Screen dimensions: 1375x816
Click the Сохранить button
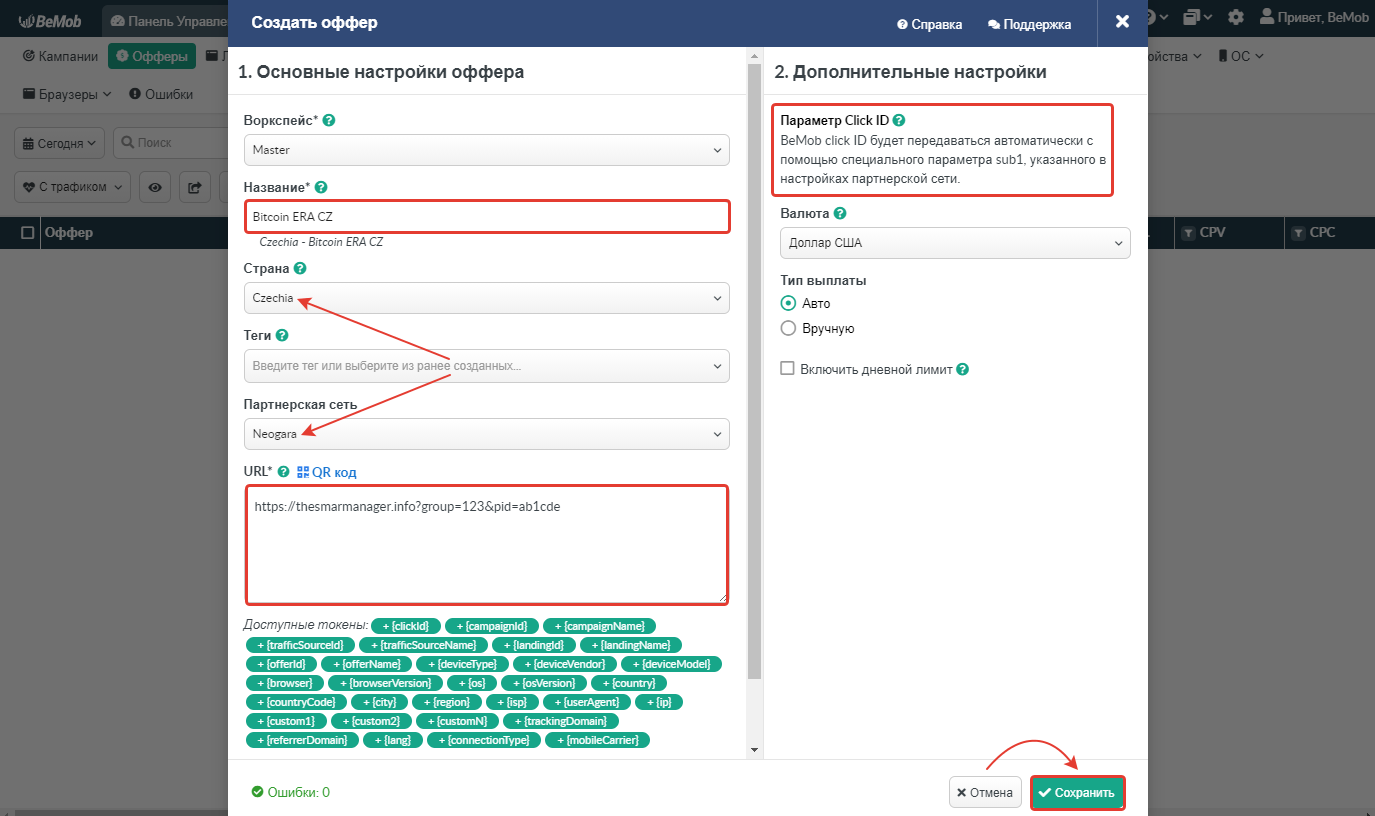pyautogui.click(x=1078, y=793)
